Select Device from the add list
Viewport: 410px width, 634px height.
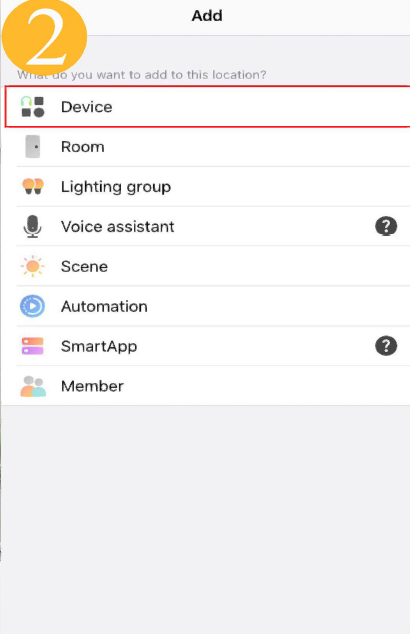pos(208,107)
